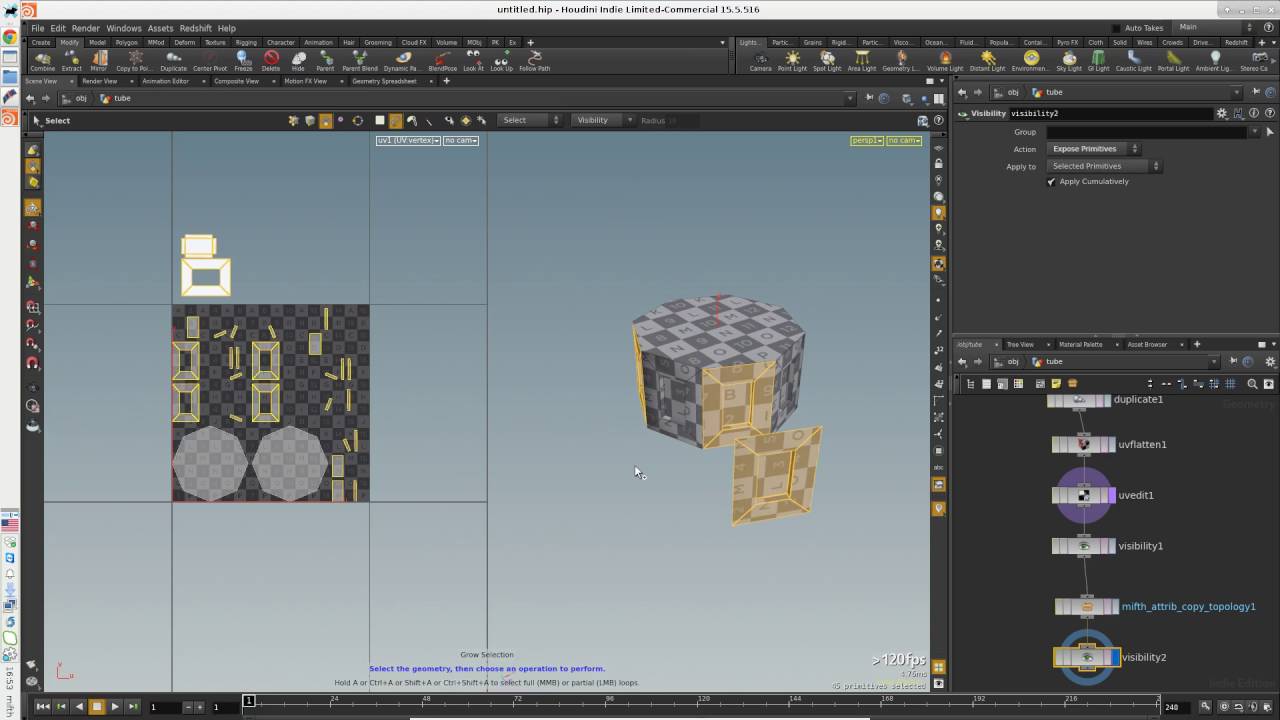Open the no cam menu in perspective viewport
Viewport: 1280px width, 720px height.
point(904,141)
